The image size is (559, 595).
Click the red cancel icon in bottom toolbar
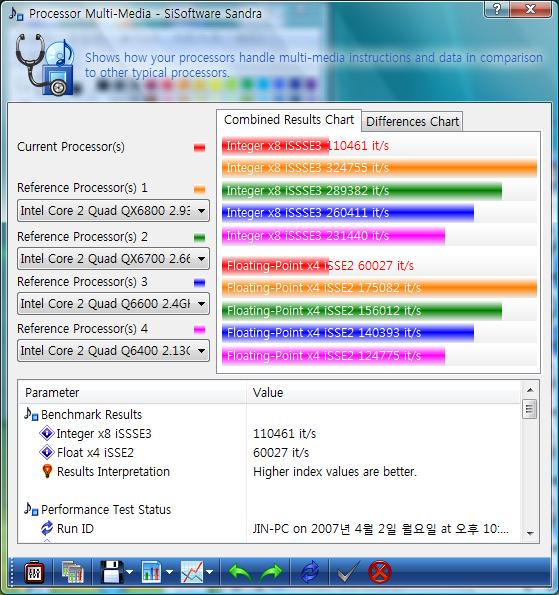tap(379, 571)
